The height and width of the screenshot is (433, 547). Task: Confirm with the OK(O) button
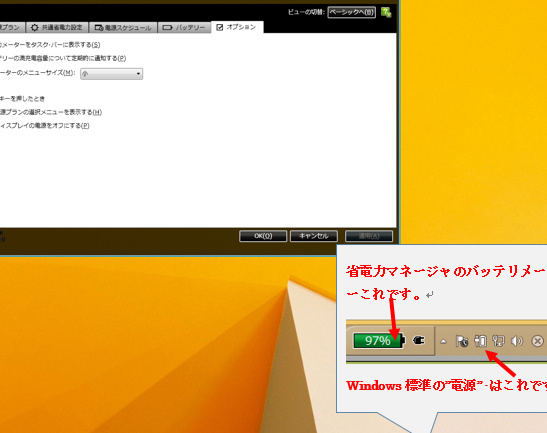pos(263,236)
